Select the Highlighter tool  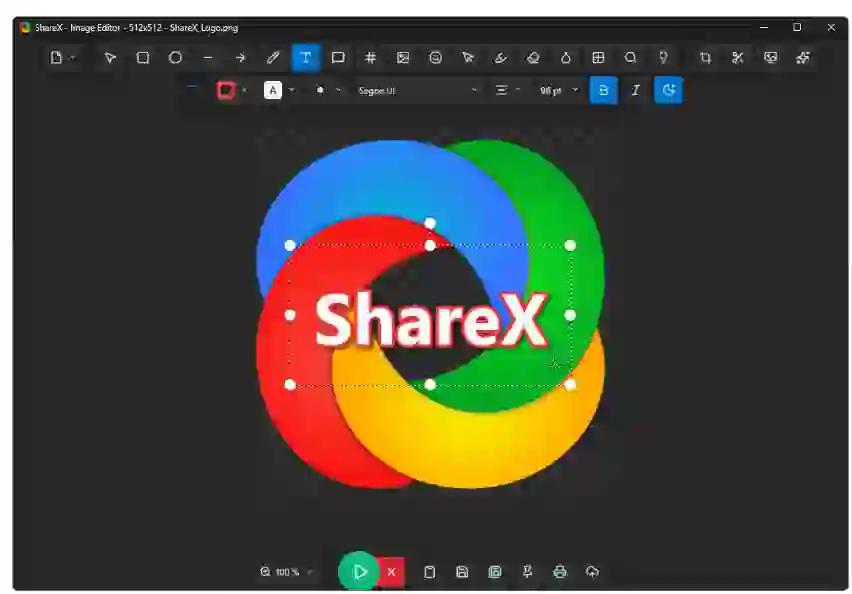pos(500,58)
